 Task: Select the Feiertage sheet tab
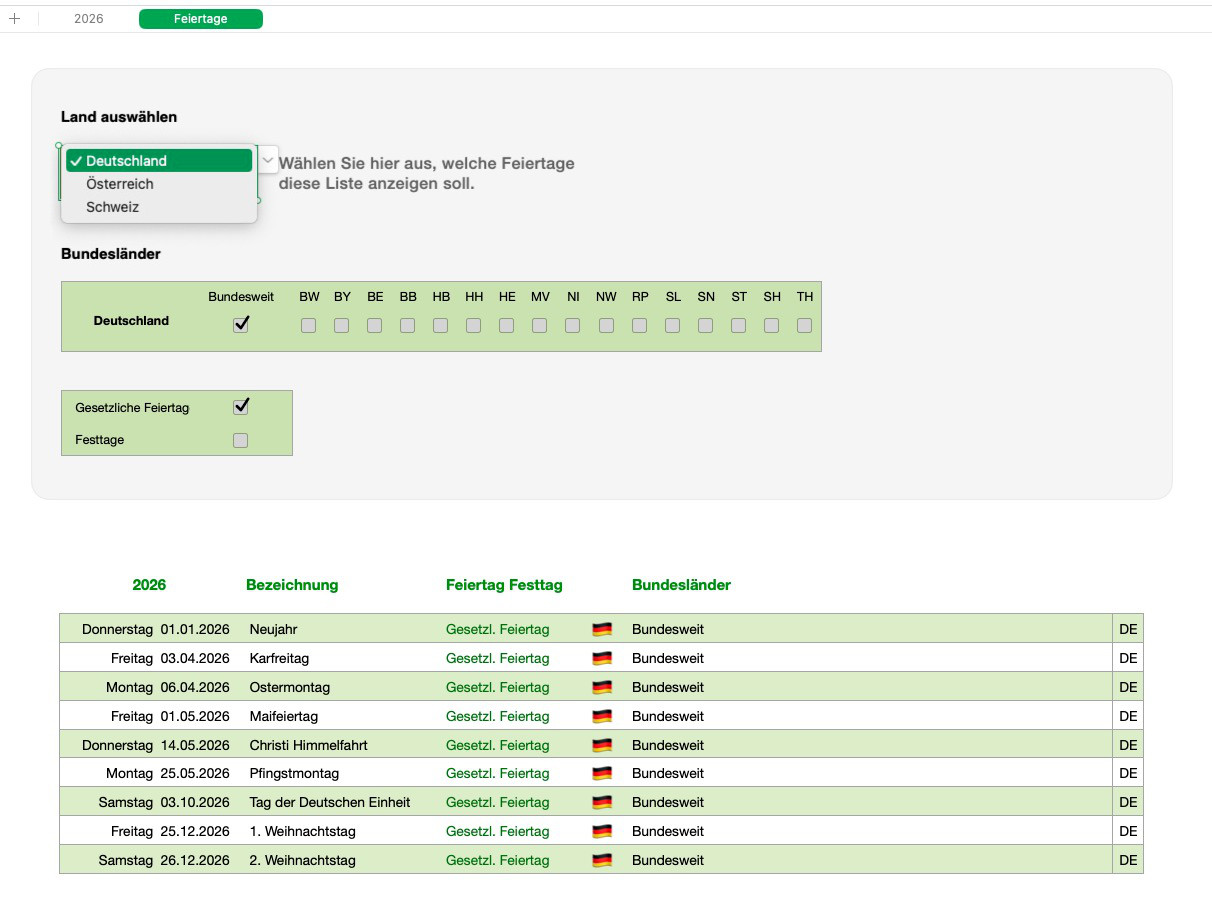pos(200,19)
